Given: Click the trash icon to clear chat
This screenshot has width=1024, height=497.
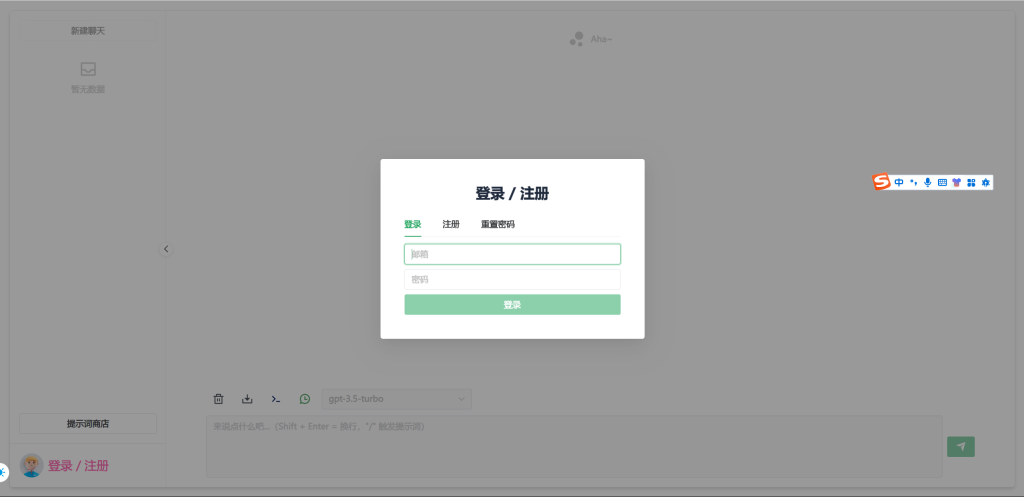Looking at the screenshot, I should (219, 399).
